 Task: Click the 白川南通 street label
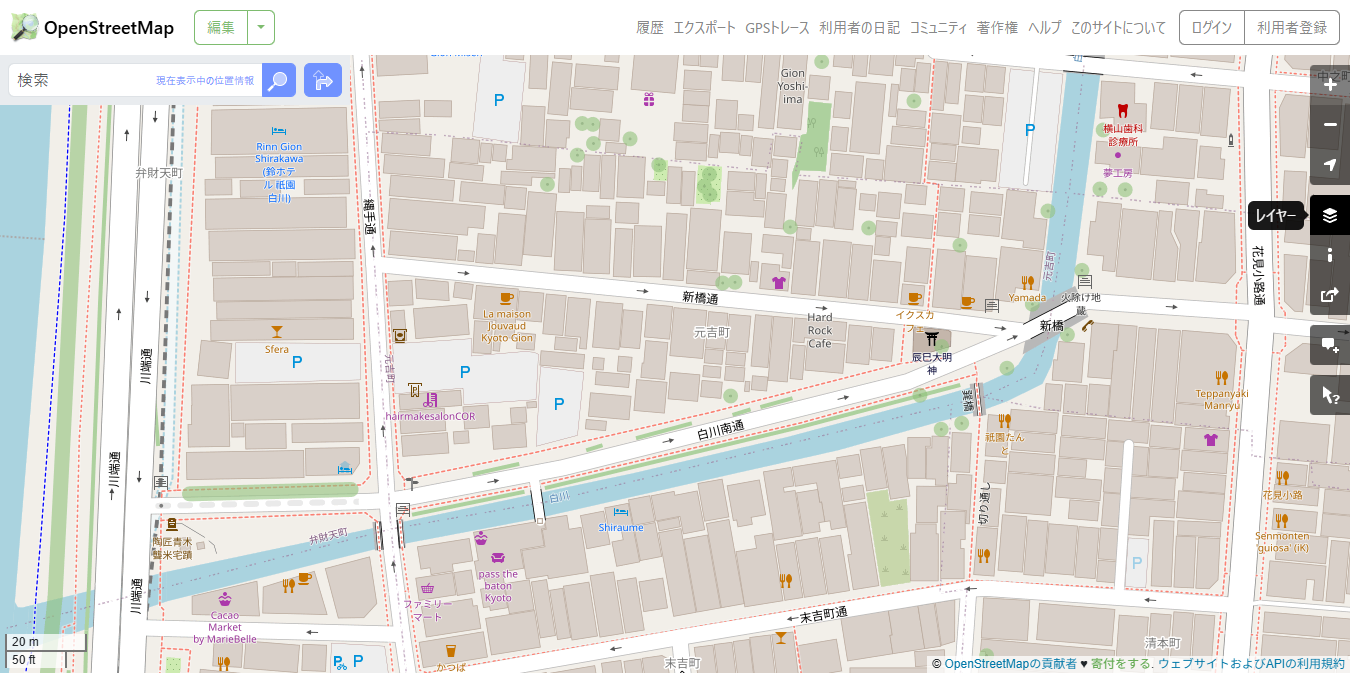pos(720,432)
